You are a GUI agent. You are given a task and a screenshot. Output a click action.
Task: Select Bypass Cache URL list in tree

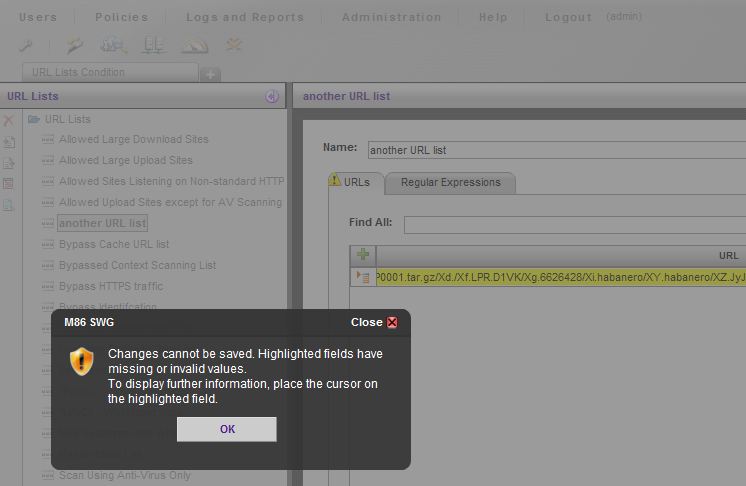coord(114,244)
